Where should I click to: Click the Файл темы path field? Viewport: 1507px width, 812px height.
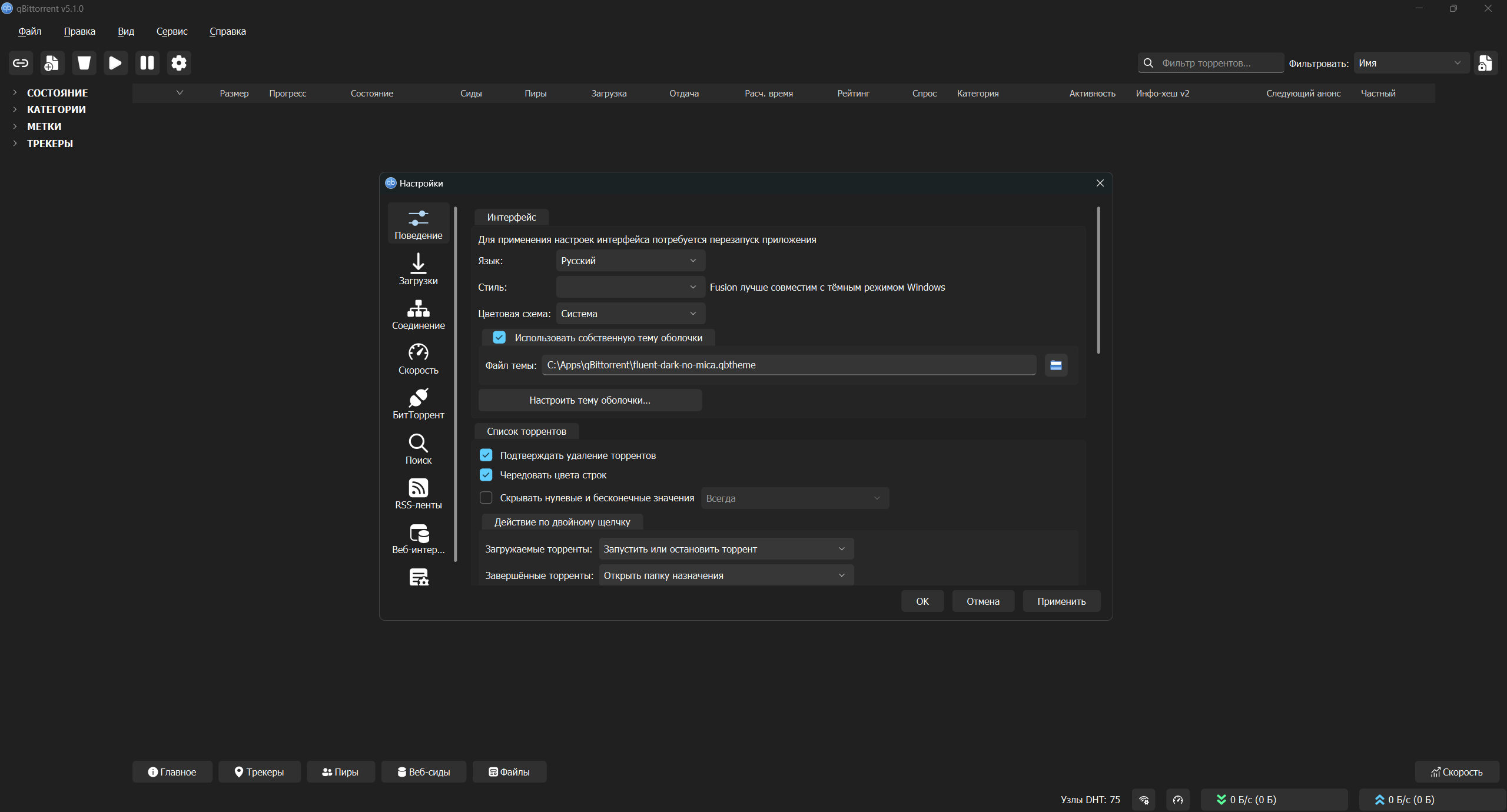(x=789, y=365)
